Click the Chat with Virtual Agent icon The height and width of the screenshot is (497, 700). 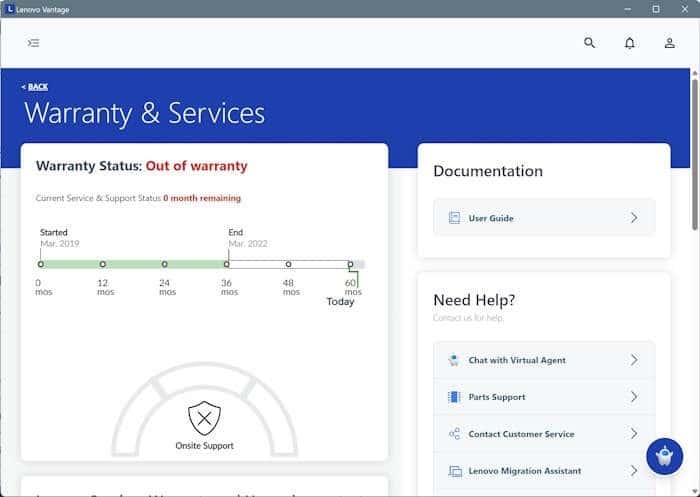(454, 360)
